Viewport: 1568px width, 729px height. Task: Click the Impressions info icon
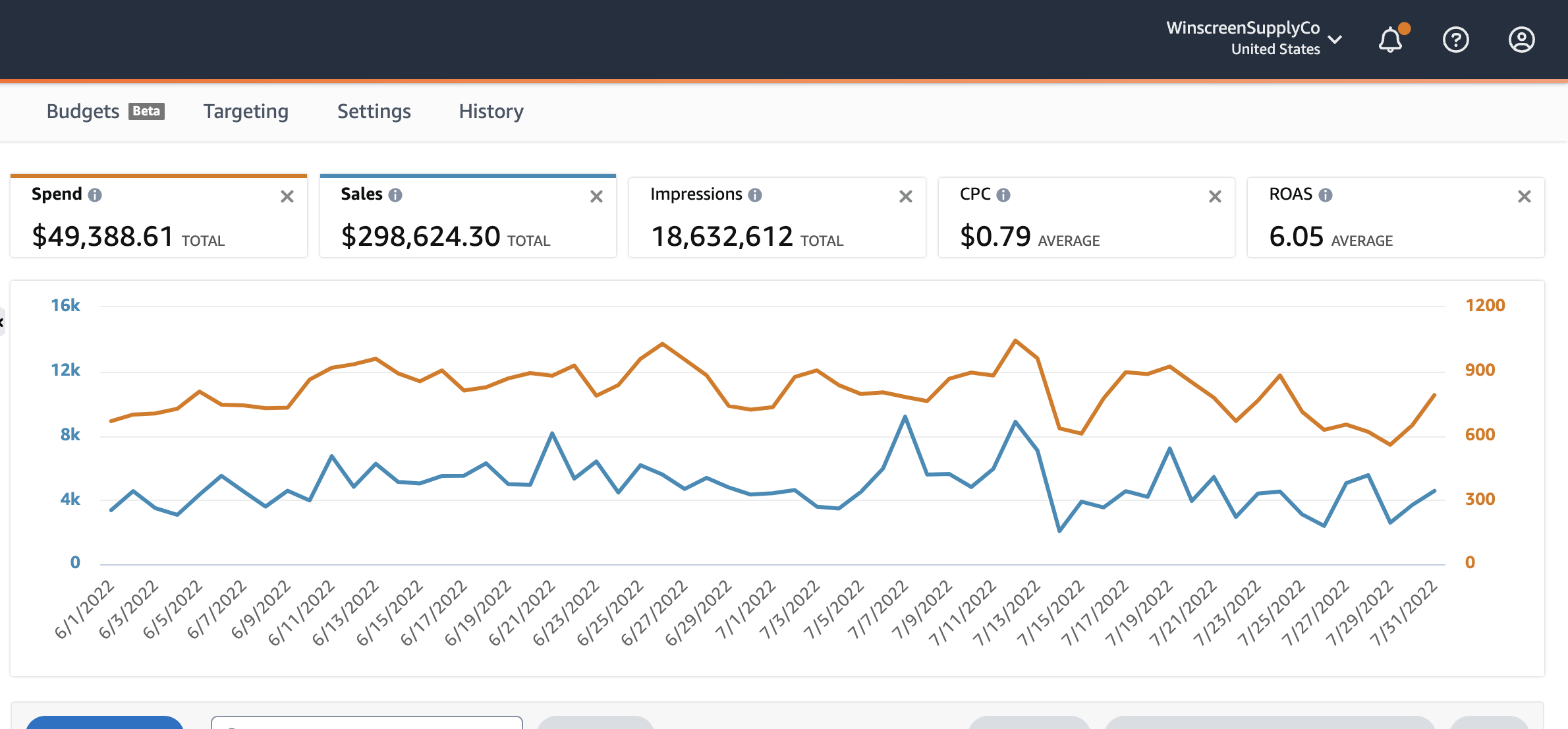pyautogui.click(x=755, y=195)
